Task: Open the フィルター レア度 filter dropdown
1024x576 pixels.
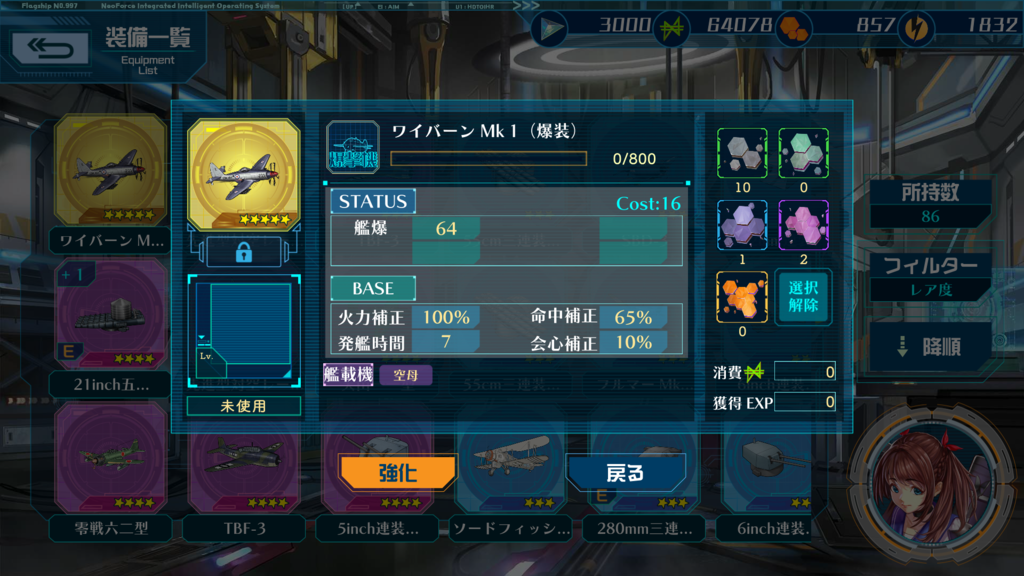Action: (931, 277)
